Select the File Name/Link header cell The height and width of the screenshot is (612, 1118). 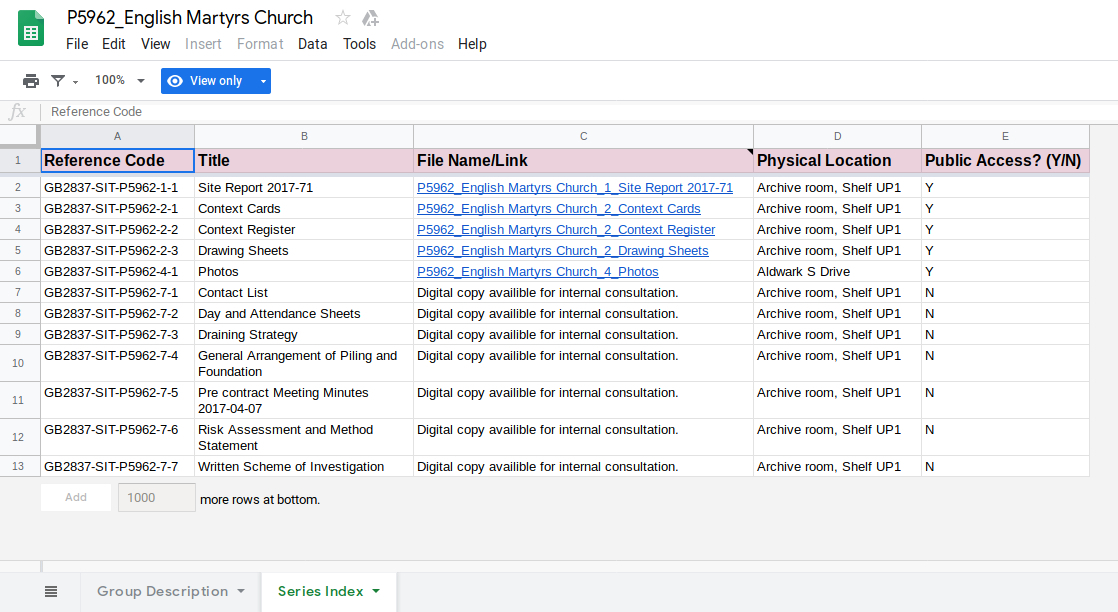[x=583, y=160]
